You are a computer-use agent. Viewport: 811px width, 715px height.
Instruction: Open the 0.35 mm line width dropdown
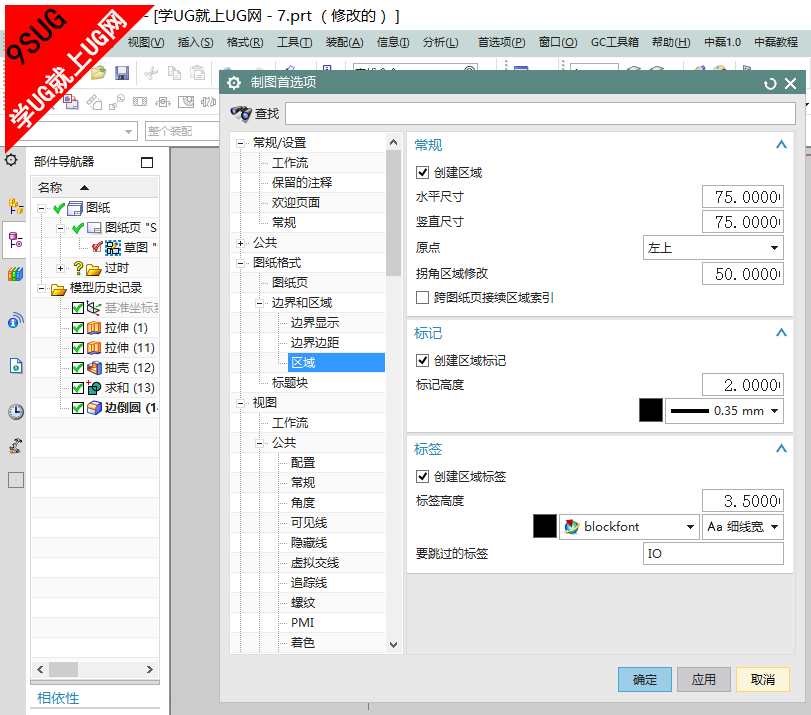(x=724, y=411)
